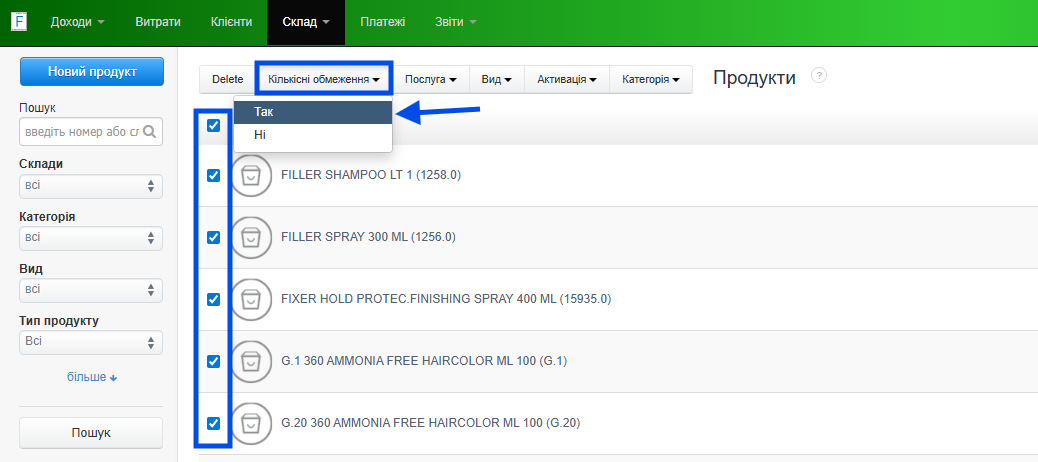Open the Тип продукту select box
Screen dimensions: 1038x462
[90, 342]
